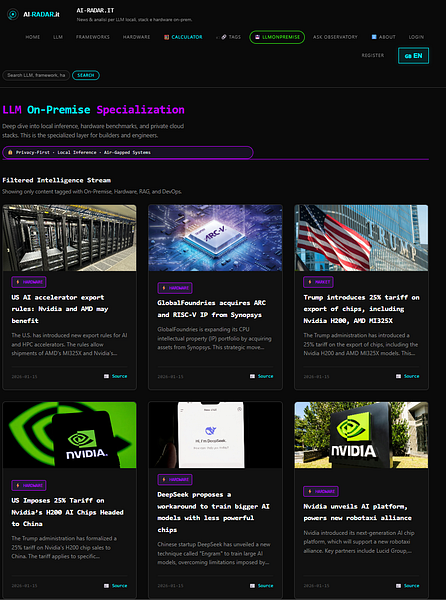
Task: Select the LLMONPREMISE nav pill
Action: point(277,37)
